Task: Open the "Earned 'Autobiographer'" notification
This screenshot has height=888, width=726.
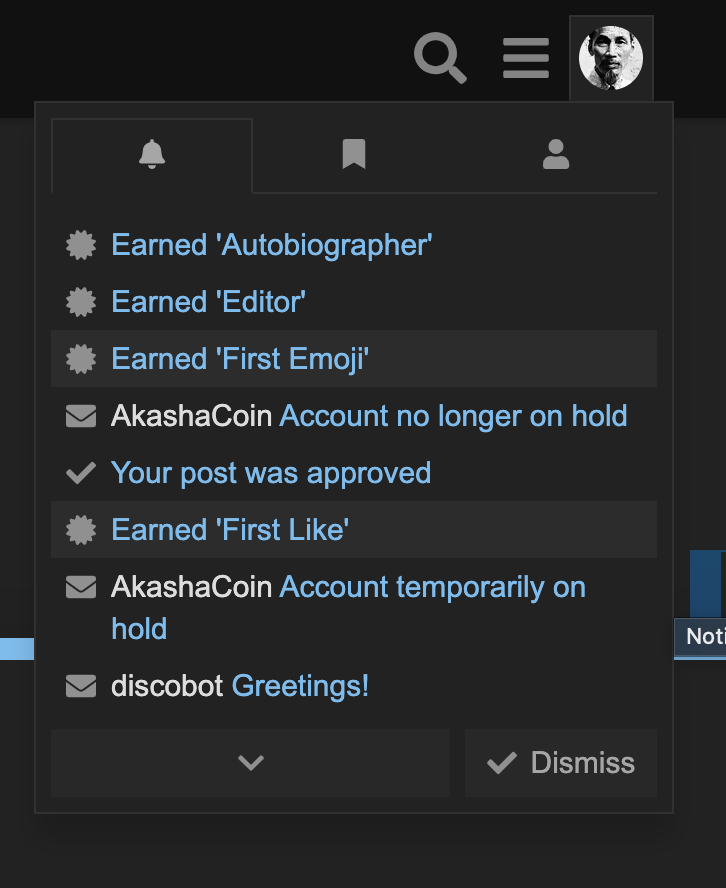Action: [x=272, y=245]
